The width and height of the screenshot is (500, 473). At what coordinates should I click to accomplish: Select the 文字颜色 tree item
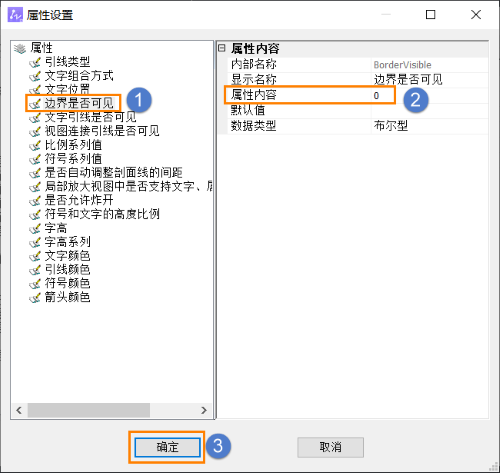tap(67, 255)
